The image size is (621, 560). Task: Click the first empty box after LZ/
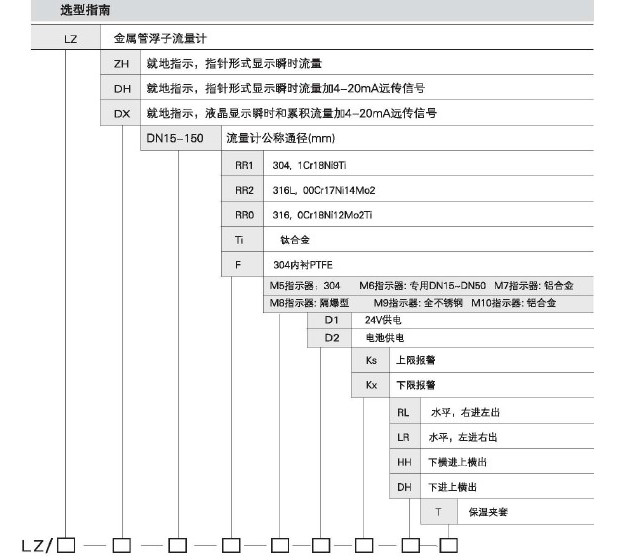click(67, 545)
